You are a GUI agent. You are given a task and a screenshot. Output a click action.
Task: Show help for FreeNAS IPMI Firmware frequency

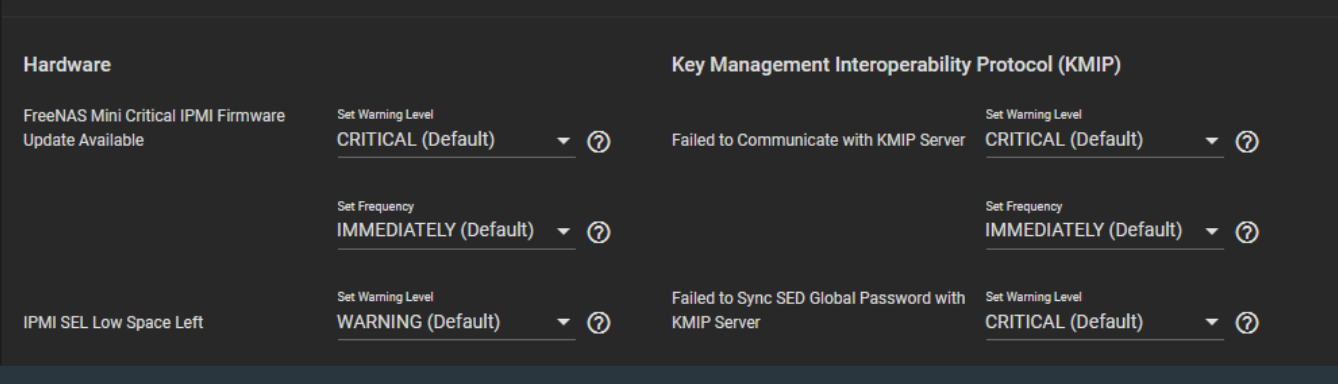pyautogui.click(x=598, y=232)
